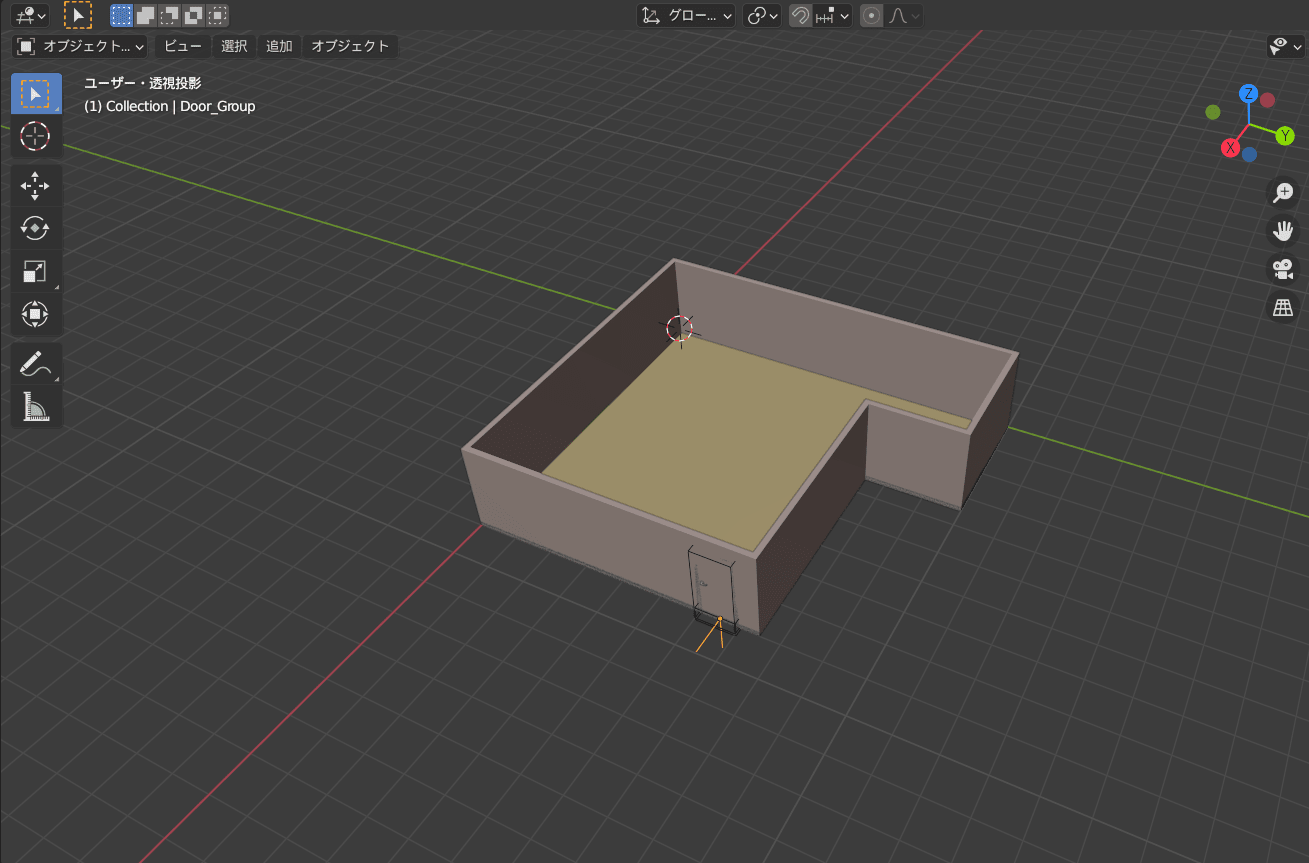
Task: Click the negative Z axis dot on gizmo
Action: 1249,155
